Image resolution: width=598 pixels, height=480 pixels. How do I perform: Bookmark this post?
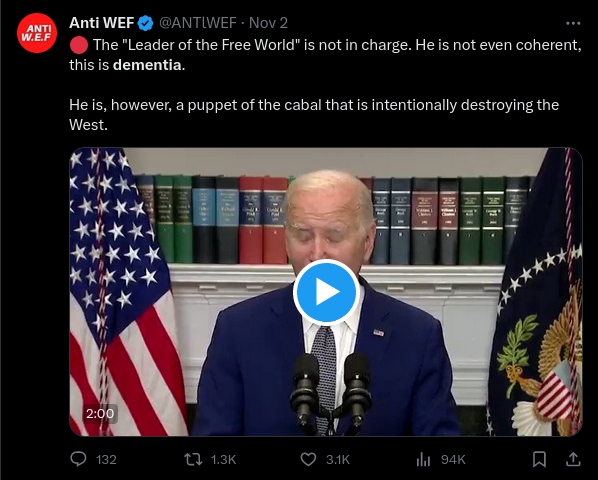(x=539, y=459)
